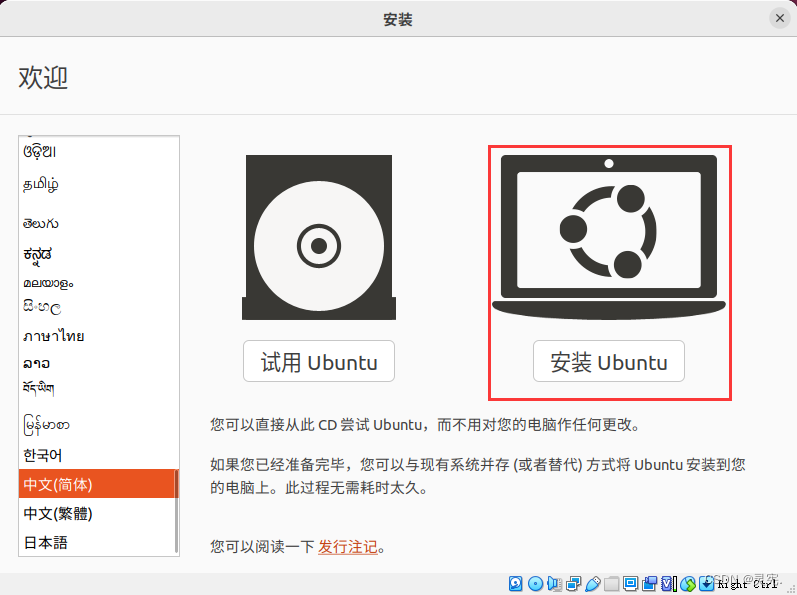Click VirtualBox CPU virtualization status icon
This screenshot has width=797, height=595.
click(669, 583)
